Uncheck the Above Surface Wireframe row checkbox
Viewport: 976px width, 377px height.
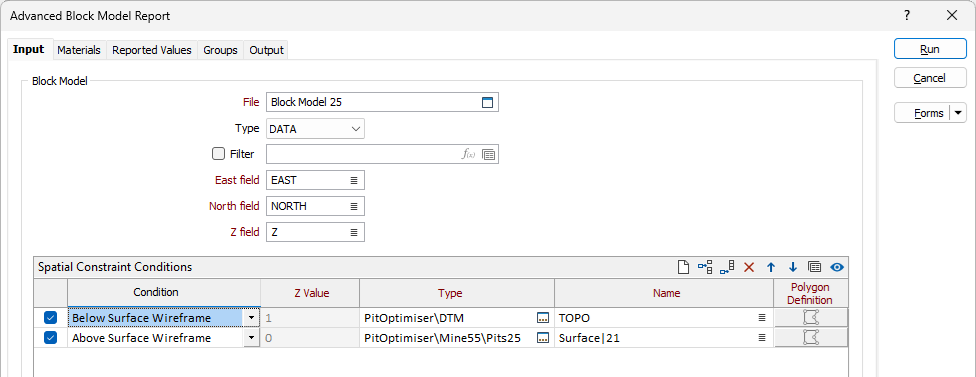(50, 338)
